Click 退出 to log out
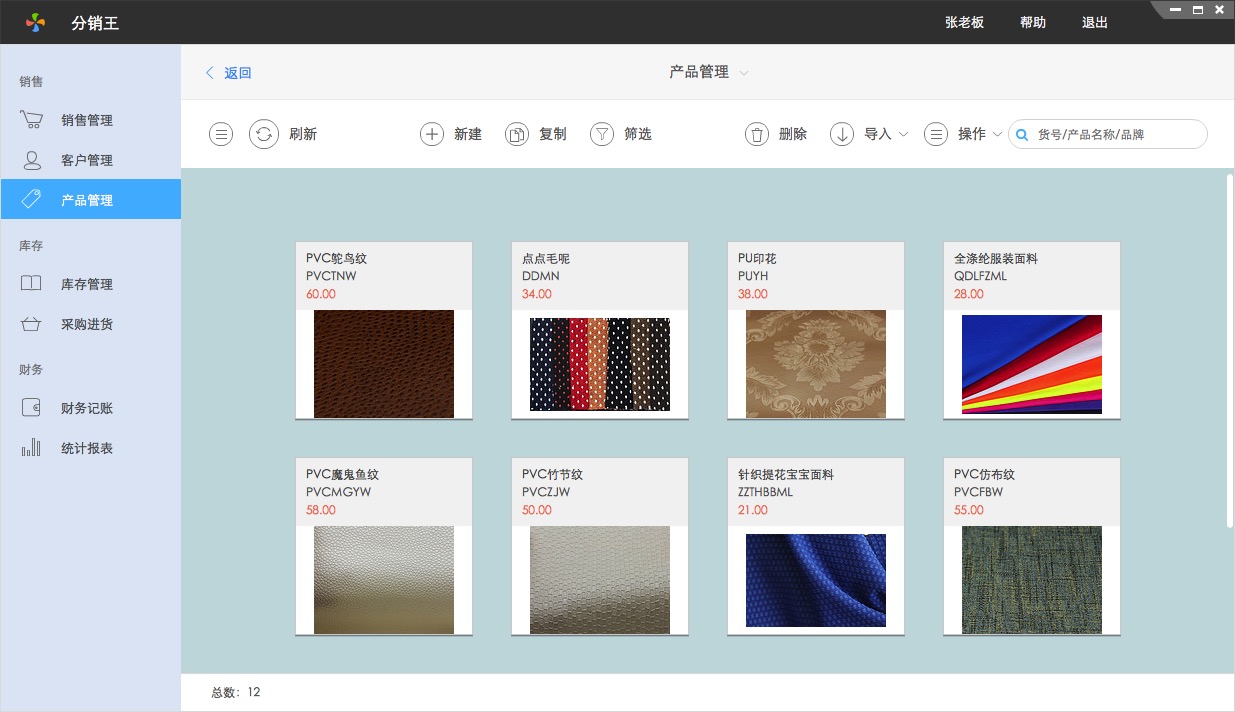This screenshot has width=1235, height=712. (x=1095, y=22)
